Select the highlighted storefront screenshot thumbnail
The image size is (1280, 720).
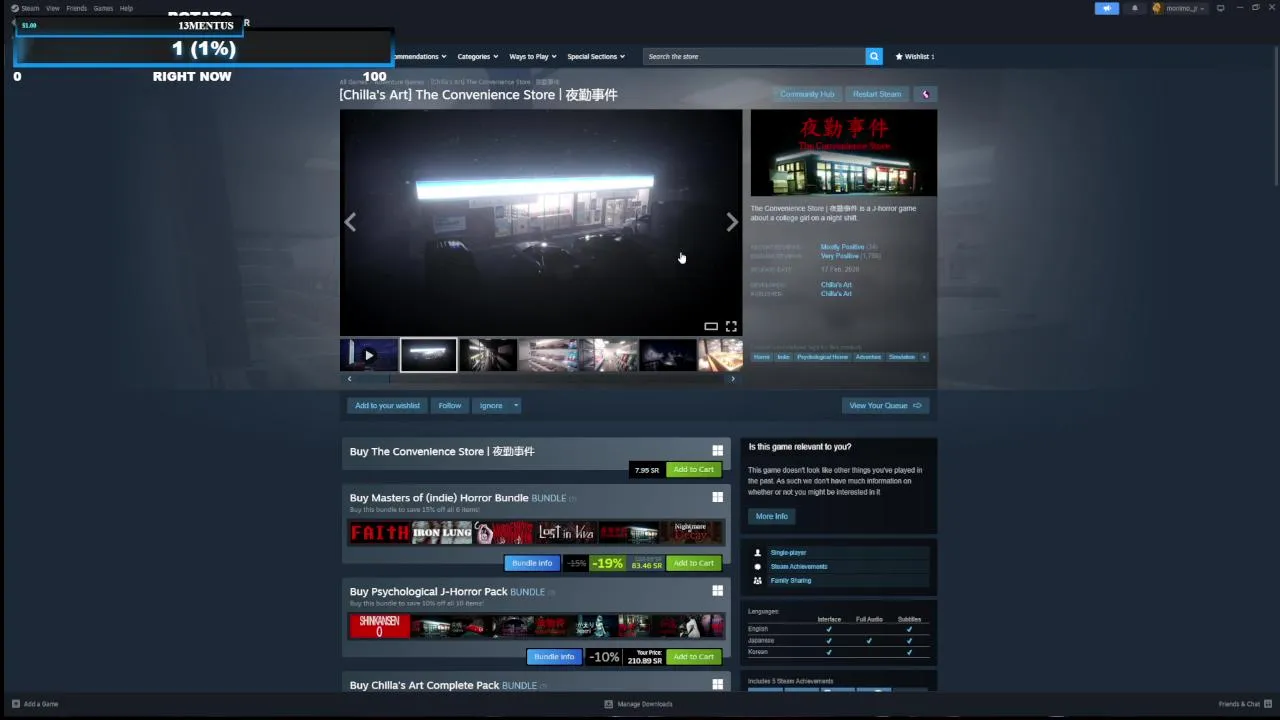click(x=428, y=355)
